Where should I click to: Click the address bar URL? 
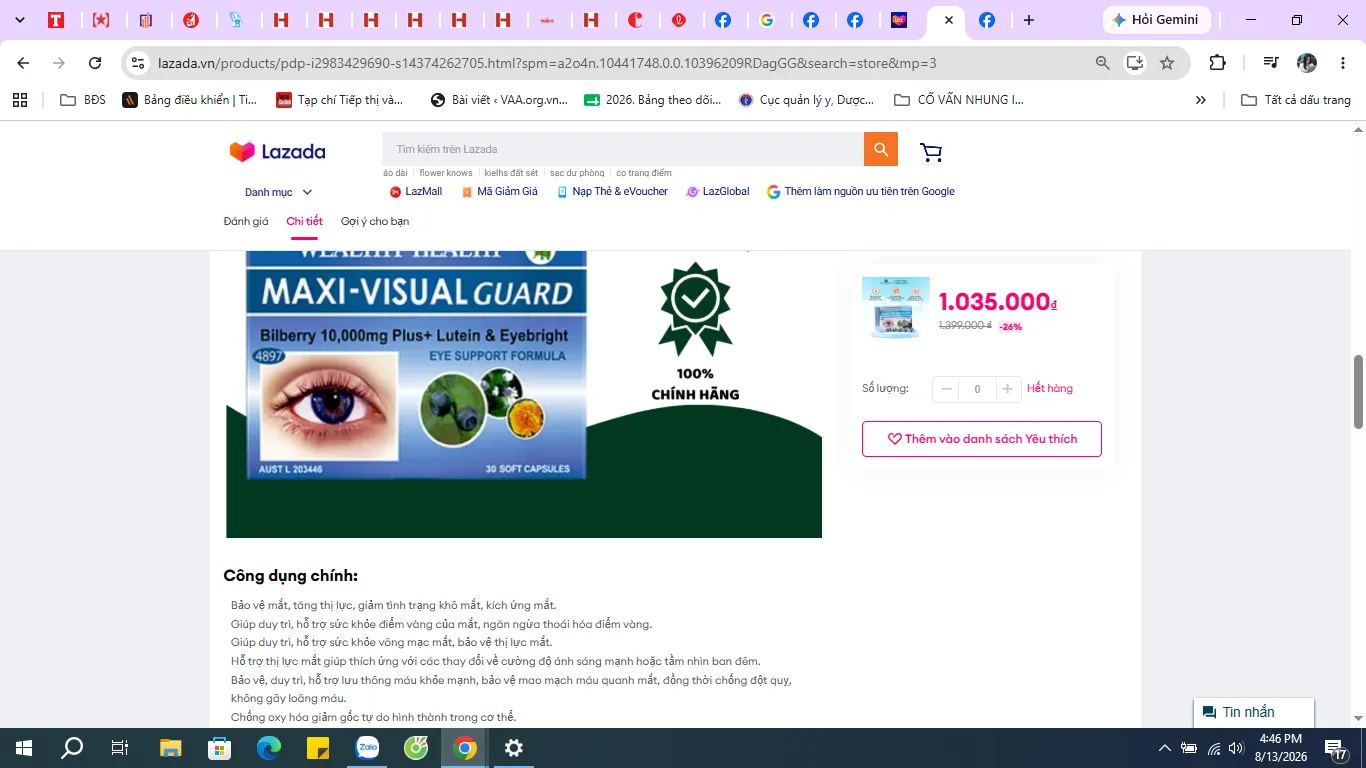point(547,63)
